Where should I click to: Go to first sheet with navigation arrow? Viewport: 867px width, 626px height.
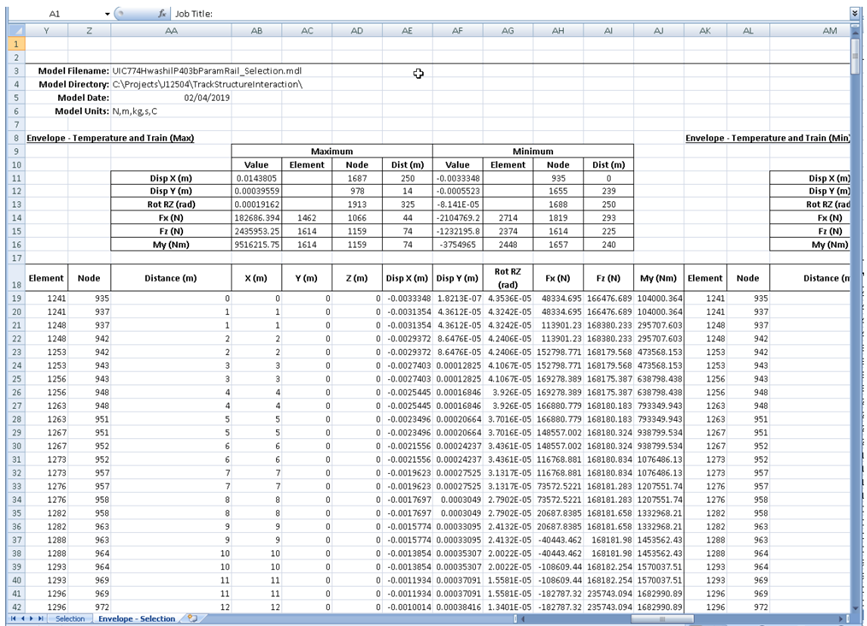pos(12,619)
